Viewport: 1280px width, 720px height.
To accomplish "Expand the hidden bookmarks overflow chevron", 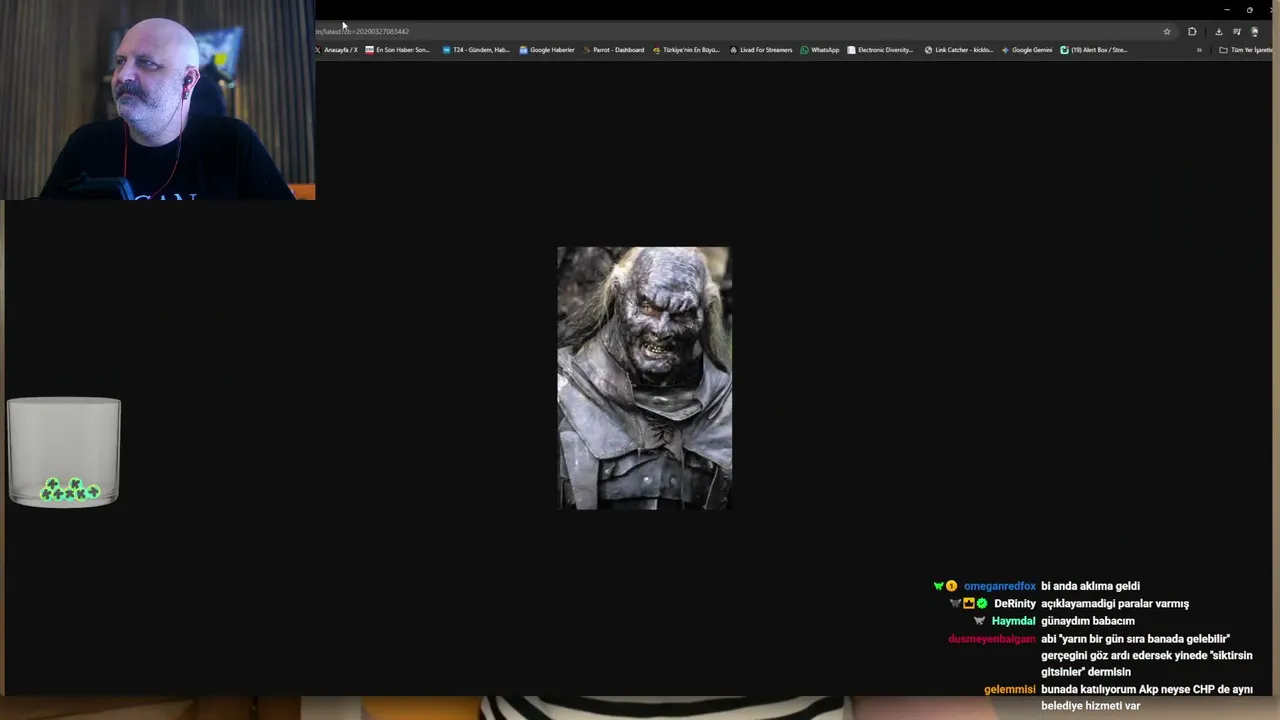I will click(x=1199, y=50).
